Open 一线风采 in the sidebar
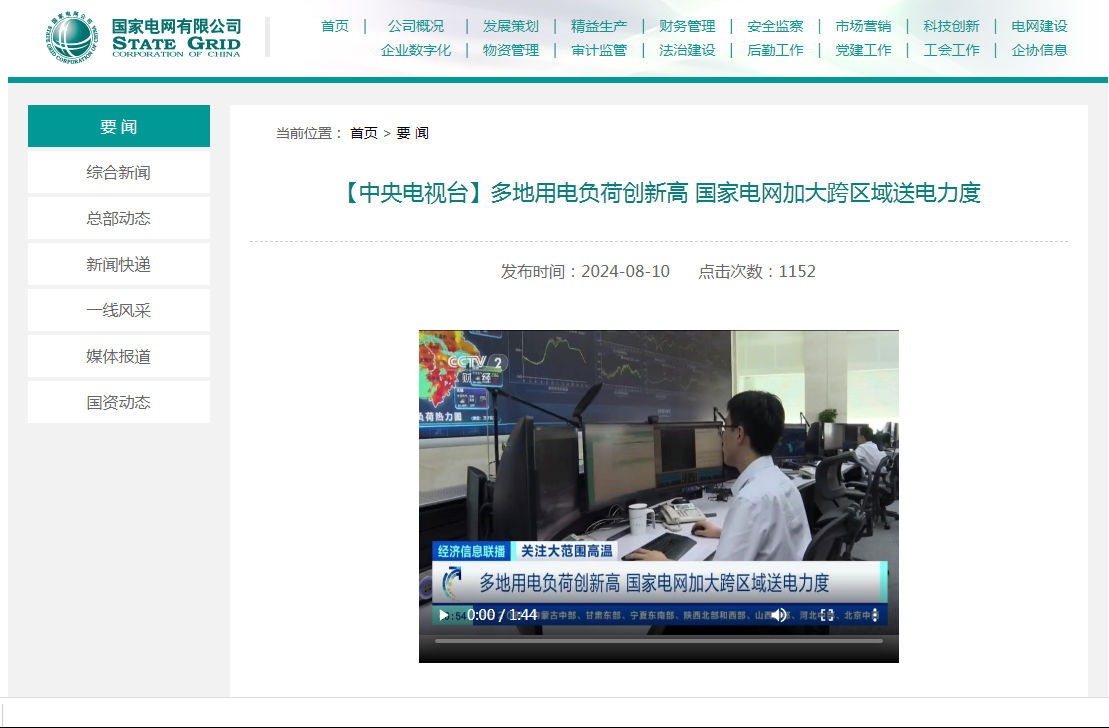1109x728 pixels. [x=119, y=311]
